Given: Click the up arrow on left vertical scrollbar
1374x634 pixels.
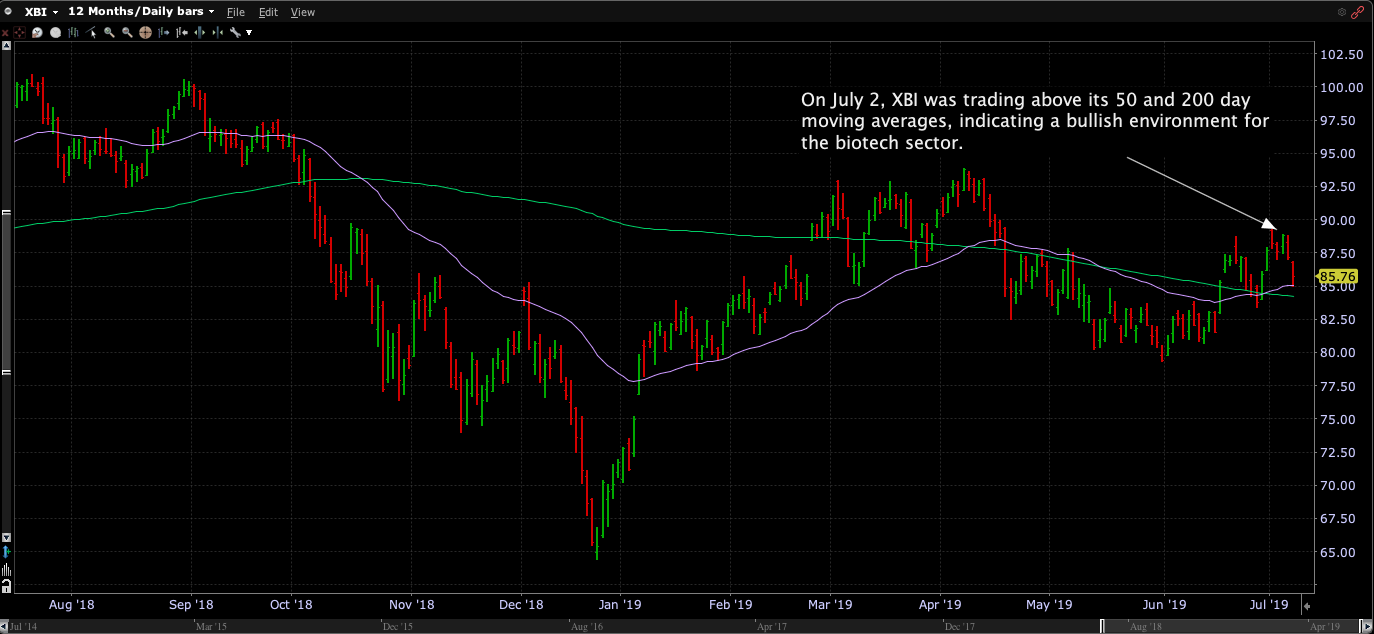Looking at the screenshot, I should (x=5, y=47).
